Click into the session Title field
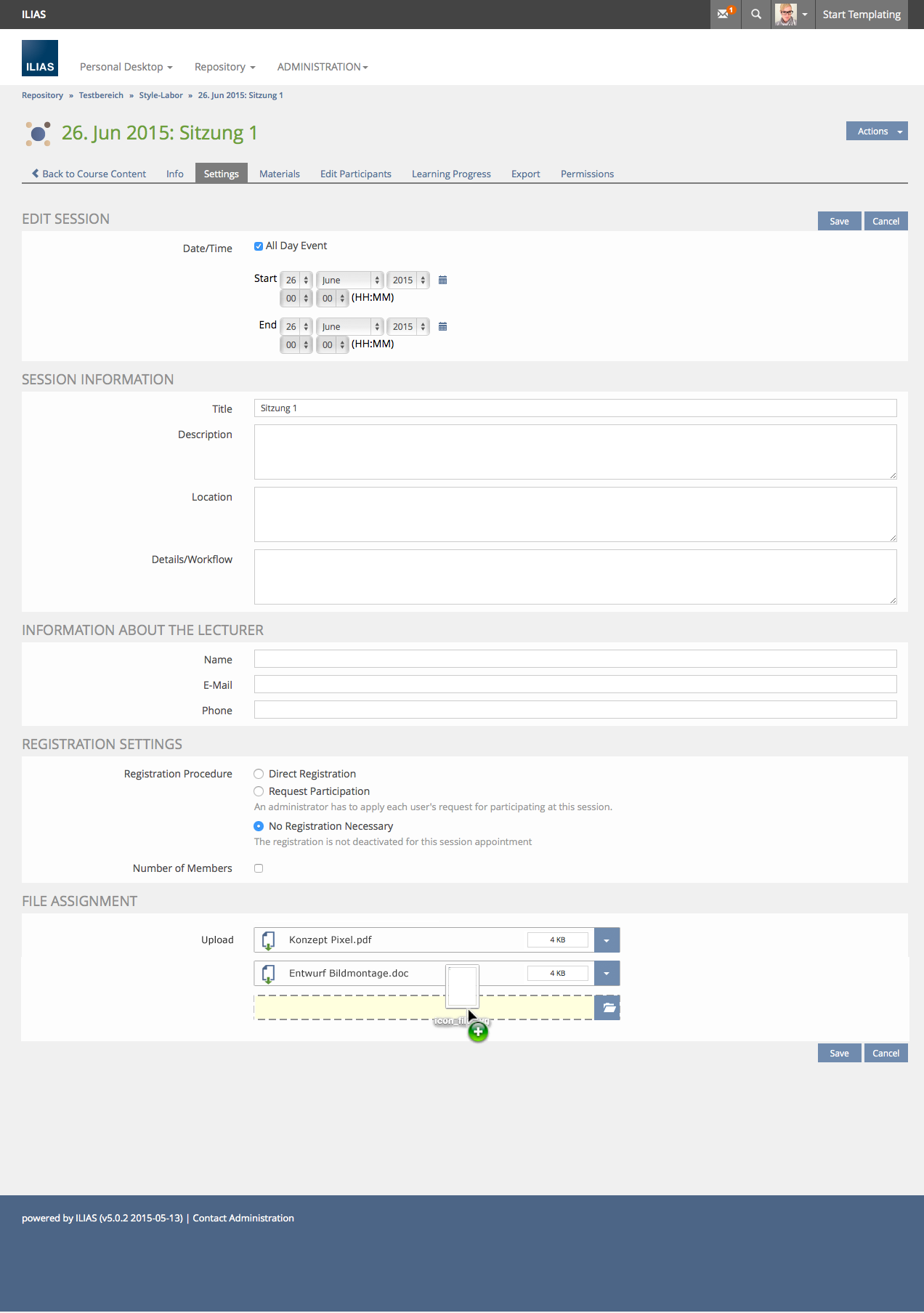The width and height of the screenshot is (924, 1313). (x=575, y=408)
